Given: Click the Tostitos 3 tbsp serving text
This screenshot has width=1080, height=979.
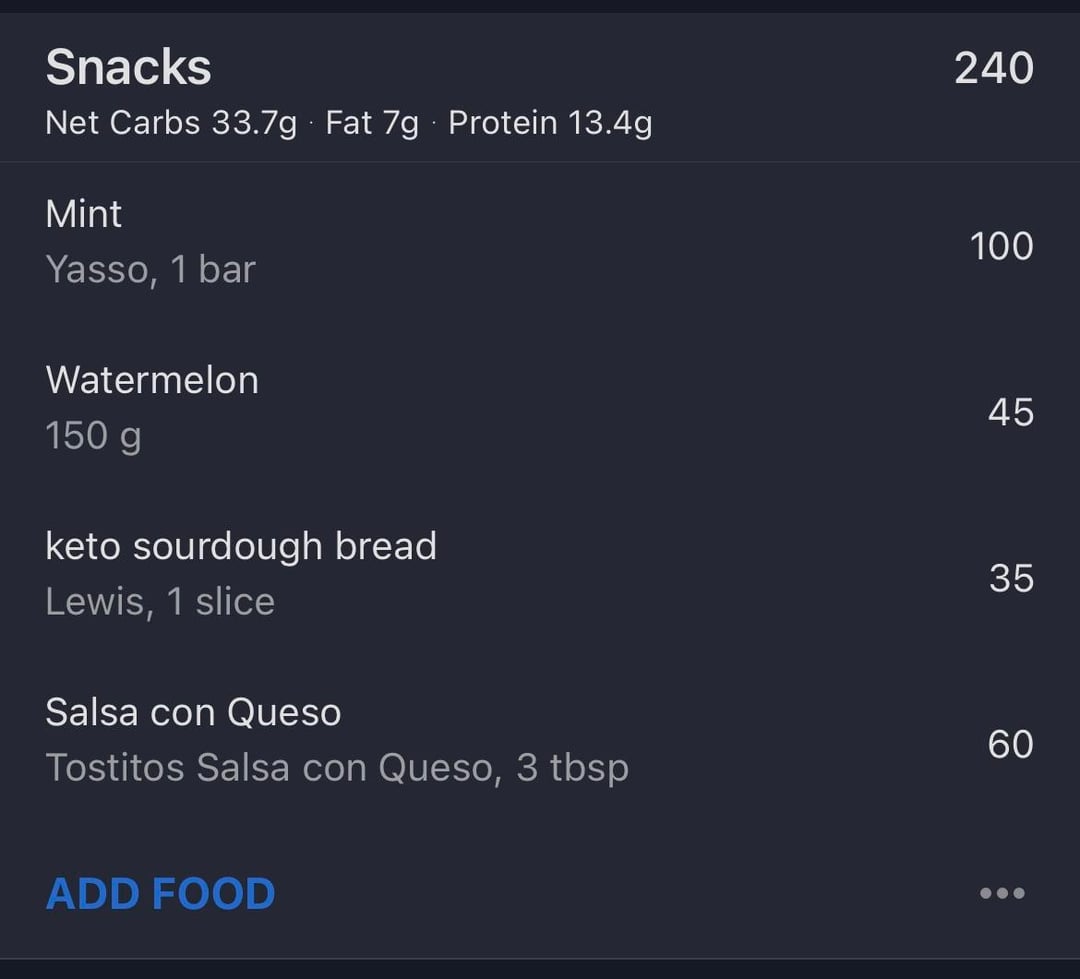Looking at the screenshot, I should [337, 767].
